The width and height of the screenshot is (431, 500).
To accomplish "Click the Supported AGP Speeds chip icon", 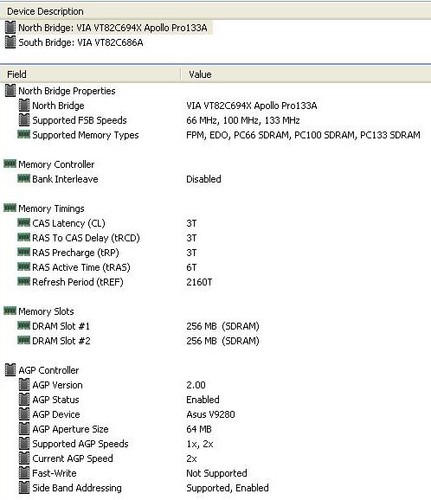I will (24, 443).
